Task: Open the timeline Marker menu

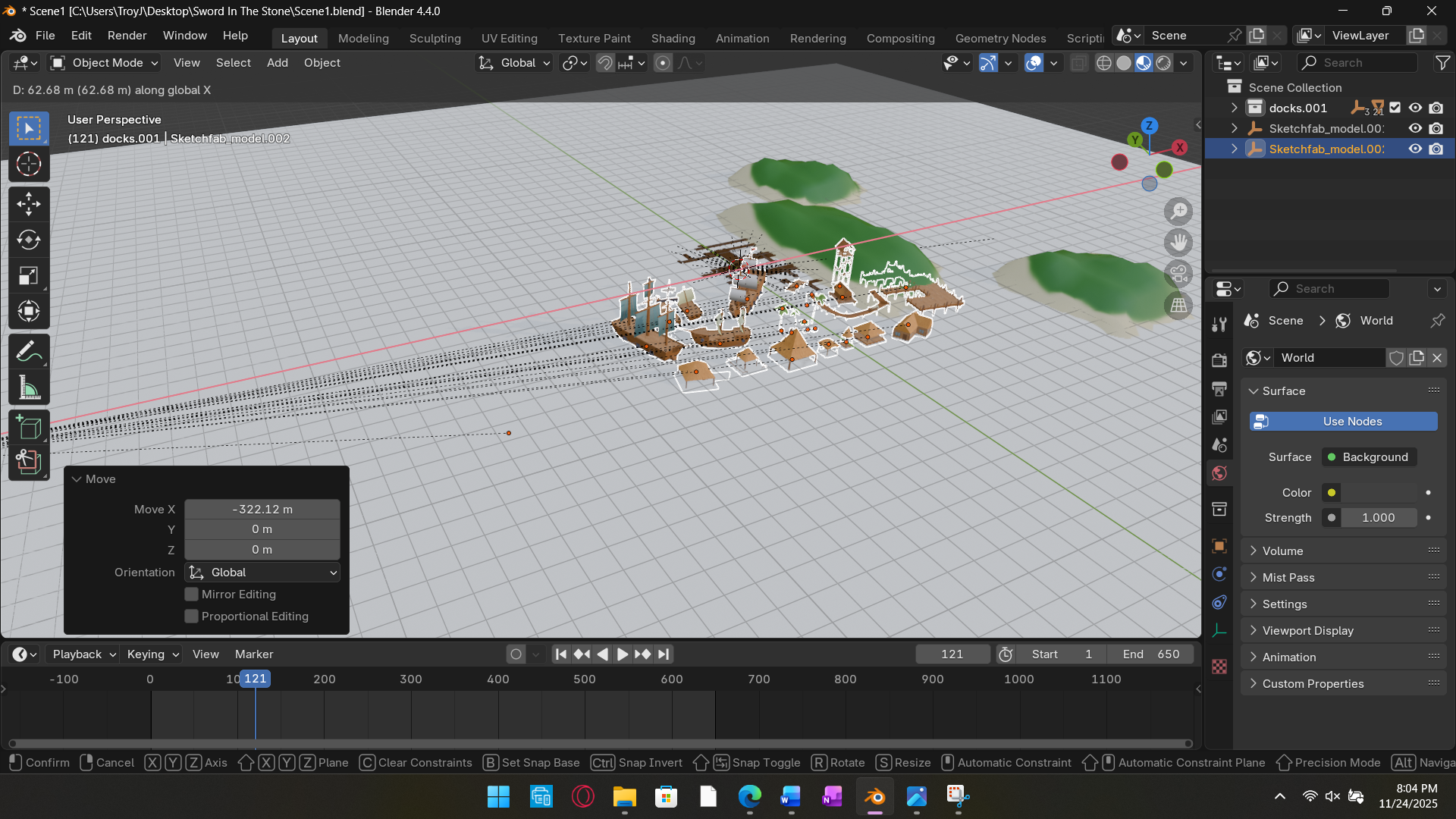Action: 254,654
